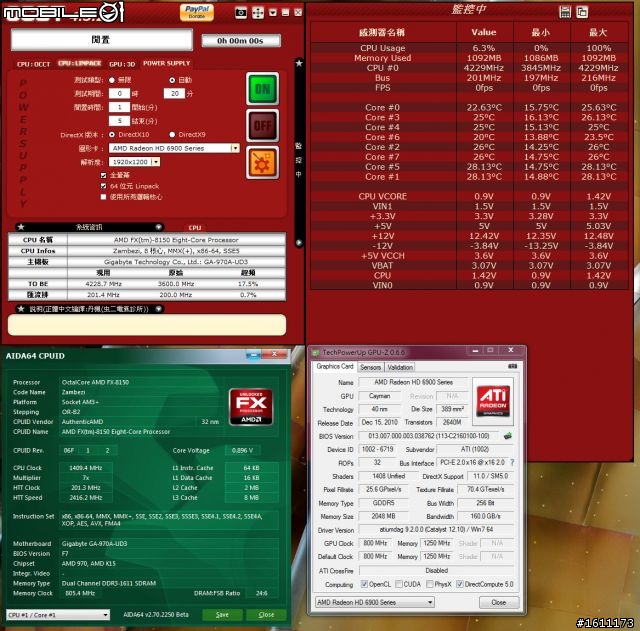Switch to the CPU:OCCT tab
This screenshot has width=640, height=631.
tap(33, 64)
